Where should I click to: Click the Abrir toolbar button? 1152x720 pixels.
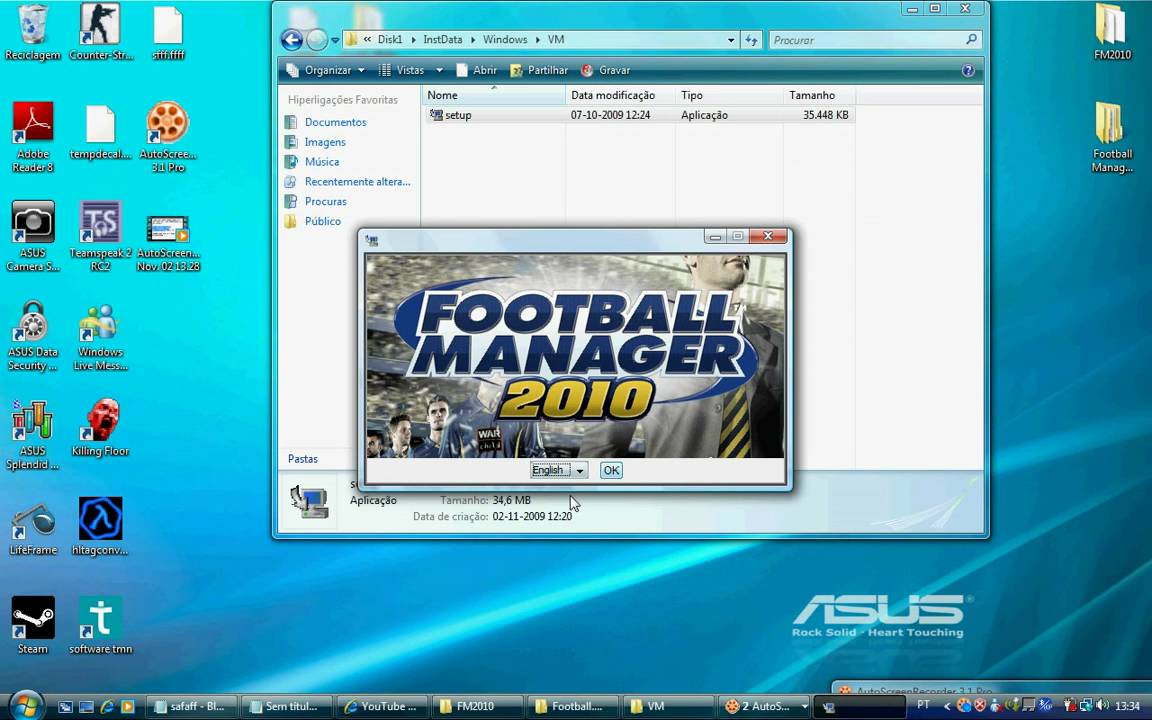coord(477,71)
